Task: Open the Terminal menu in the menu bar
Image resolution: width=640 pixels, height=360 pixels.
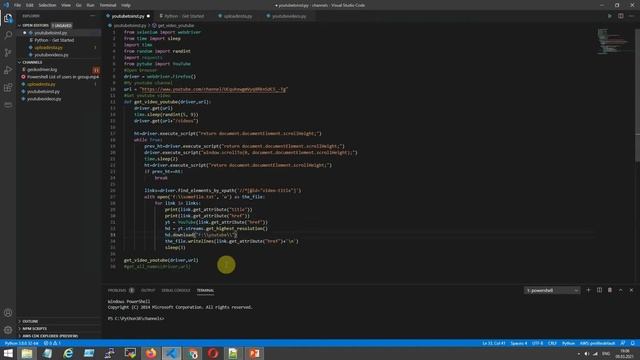Action: [108, 5]
